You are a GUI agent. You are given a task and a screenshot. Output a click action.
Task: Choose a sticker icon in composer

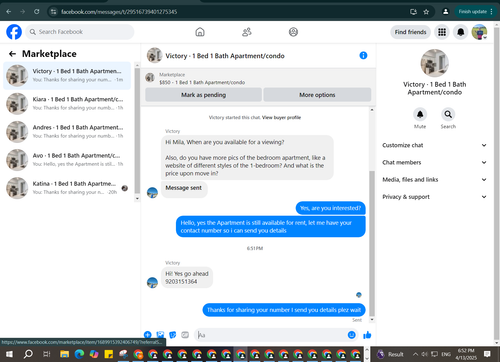173,335
